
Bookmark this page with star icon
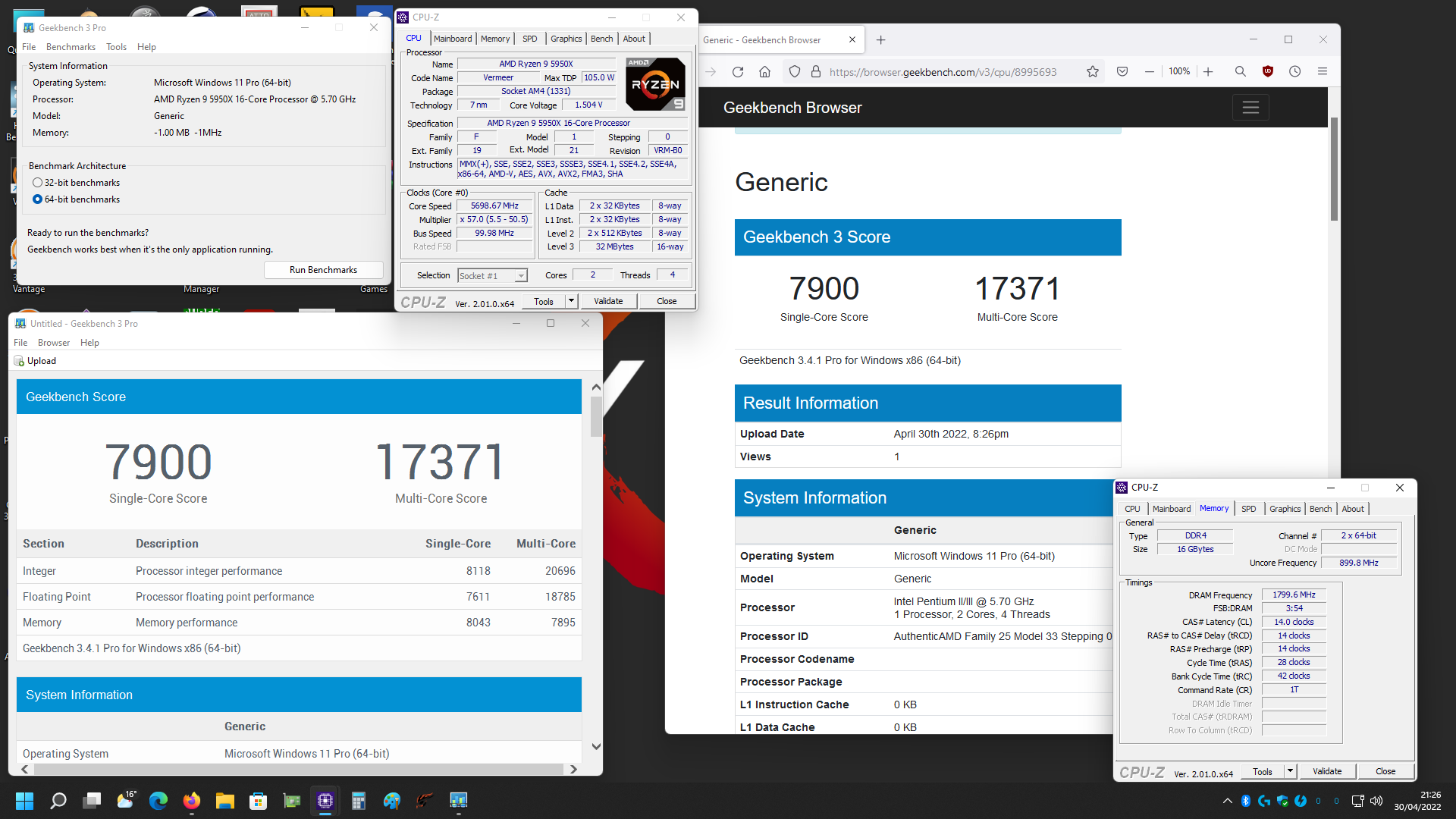pos(1092,71)
